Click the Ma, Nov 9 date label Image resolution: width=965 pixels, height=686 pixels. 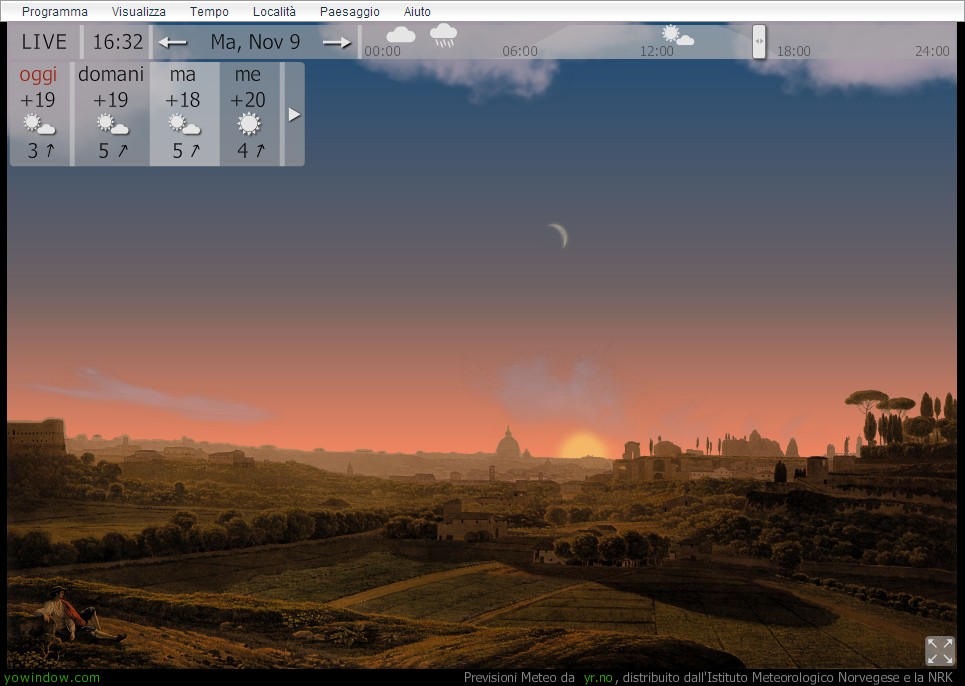click(255, 42)
